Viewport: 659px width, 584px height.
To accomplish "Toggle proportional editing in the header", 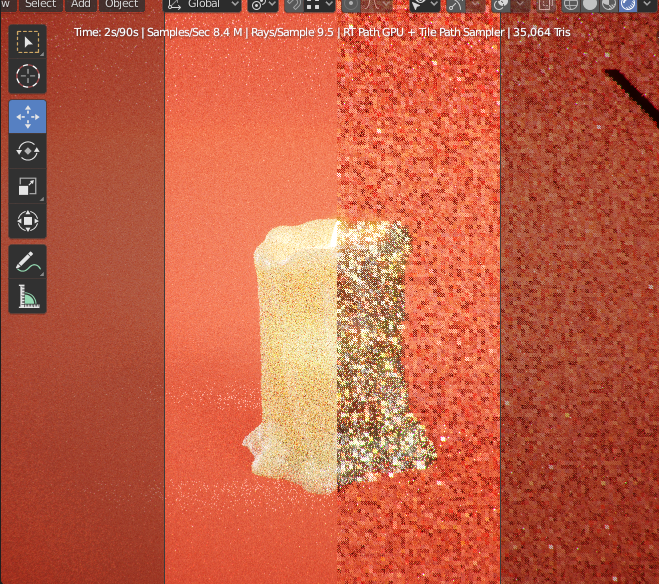I will point(352,4).
